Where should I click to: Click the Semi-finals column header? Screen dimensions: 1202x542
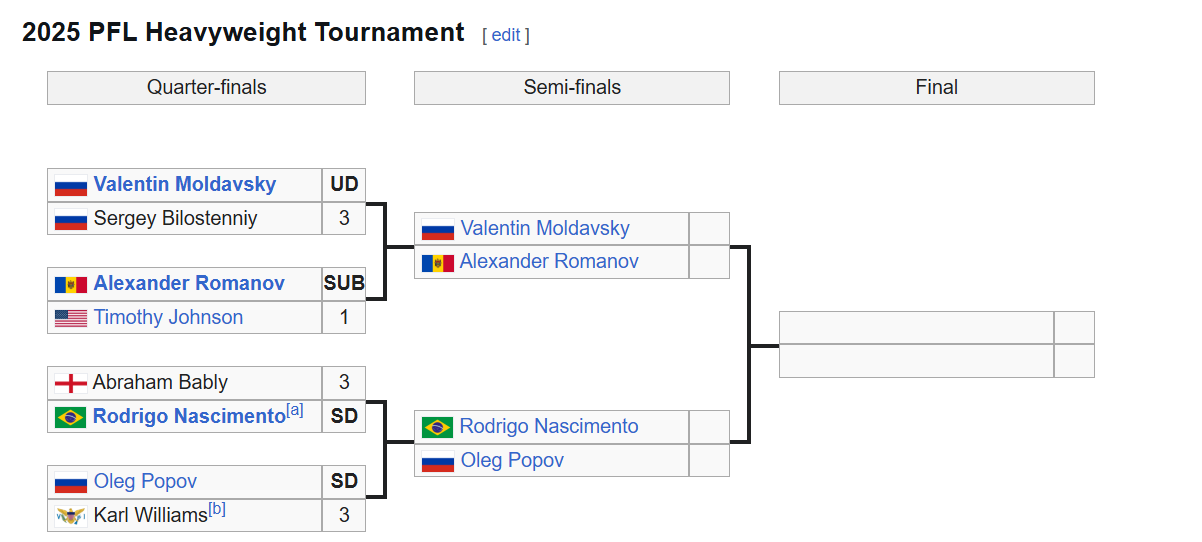(x=572, y=88)
